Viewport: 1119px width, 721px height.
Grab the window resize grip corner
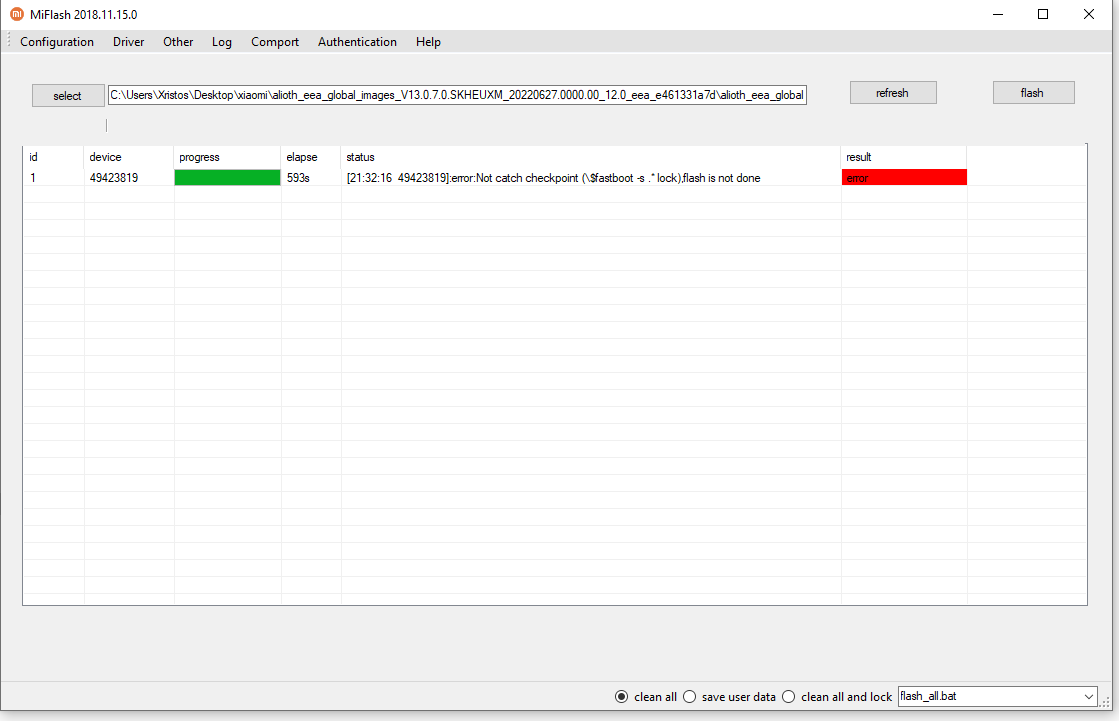pyautogui.click(x=1106, y=702)
